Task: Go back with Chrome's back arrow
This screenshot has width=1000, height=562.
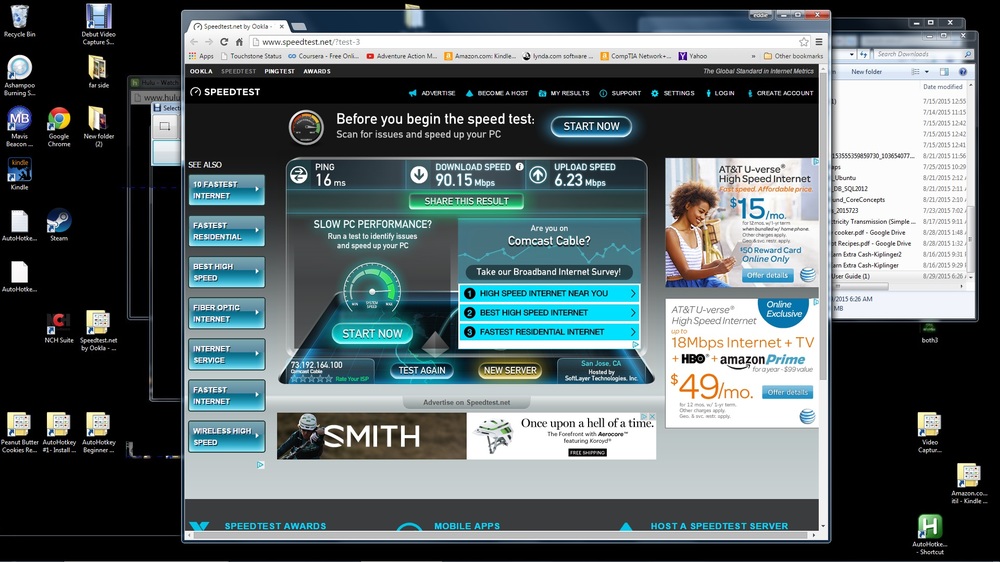Action: pos(194,42)
